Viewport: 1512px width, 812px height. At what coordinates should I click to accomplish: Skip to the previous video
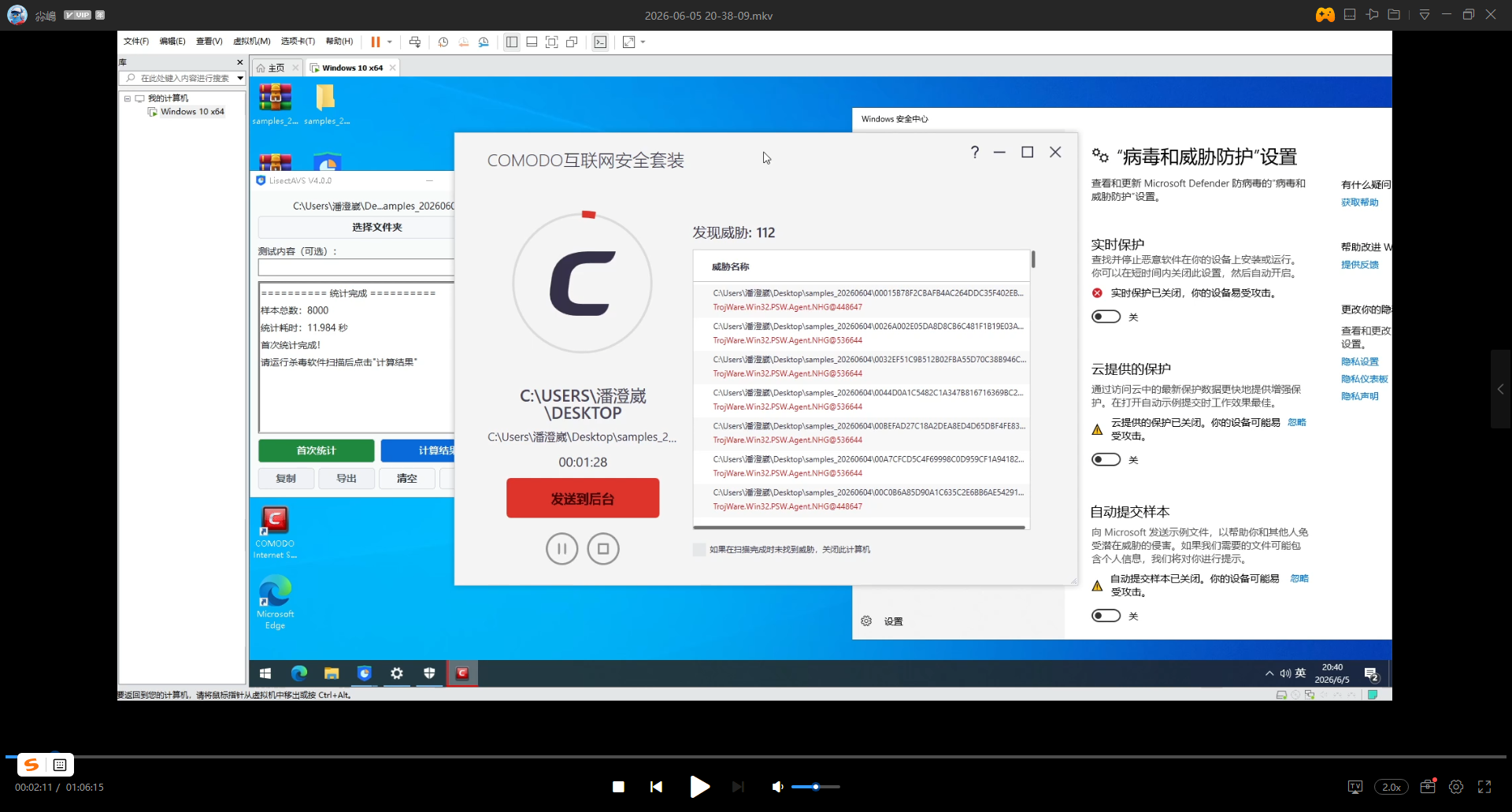point(656,787)
